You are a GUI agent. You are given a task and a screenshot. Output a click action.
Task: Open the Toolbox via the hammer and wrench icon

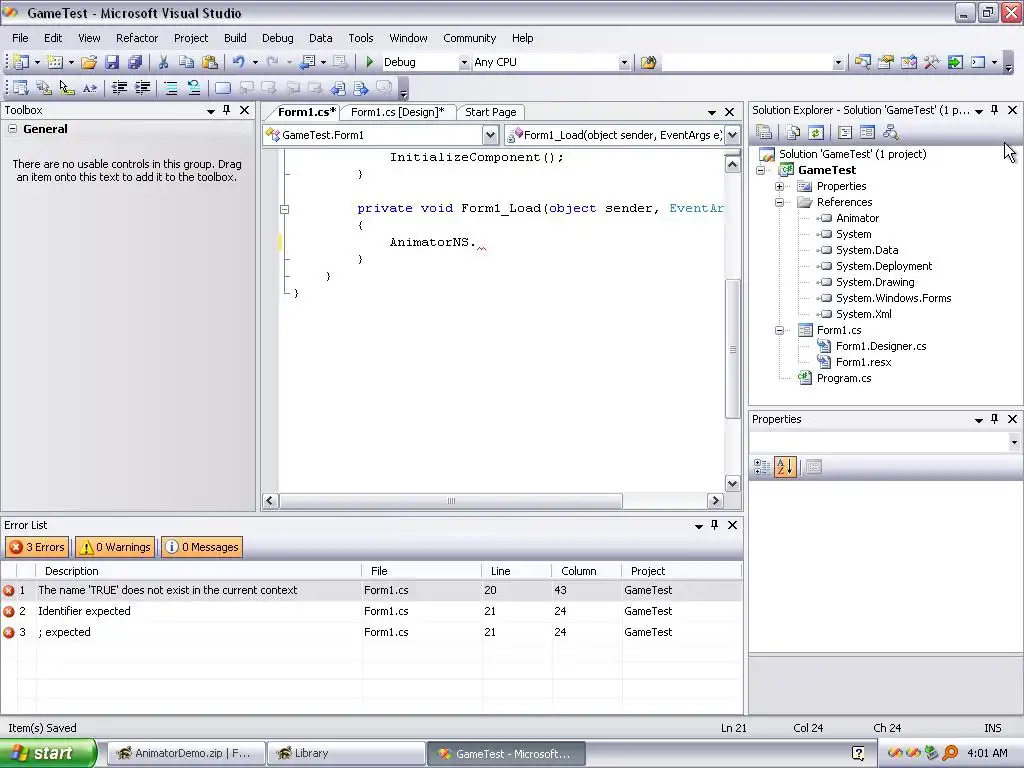coord(931,62)
